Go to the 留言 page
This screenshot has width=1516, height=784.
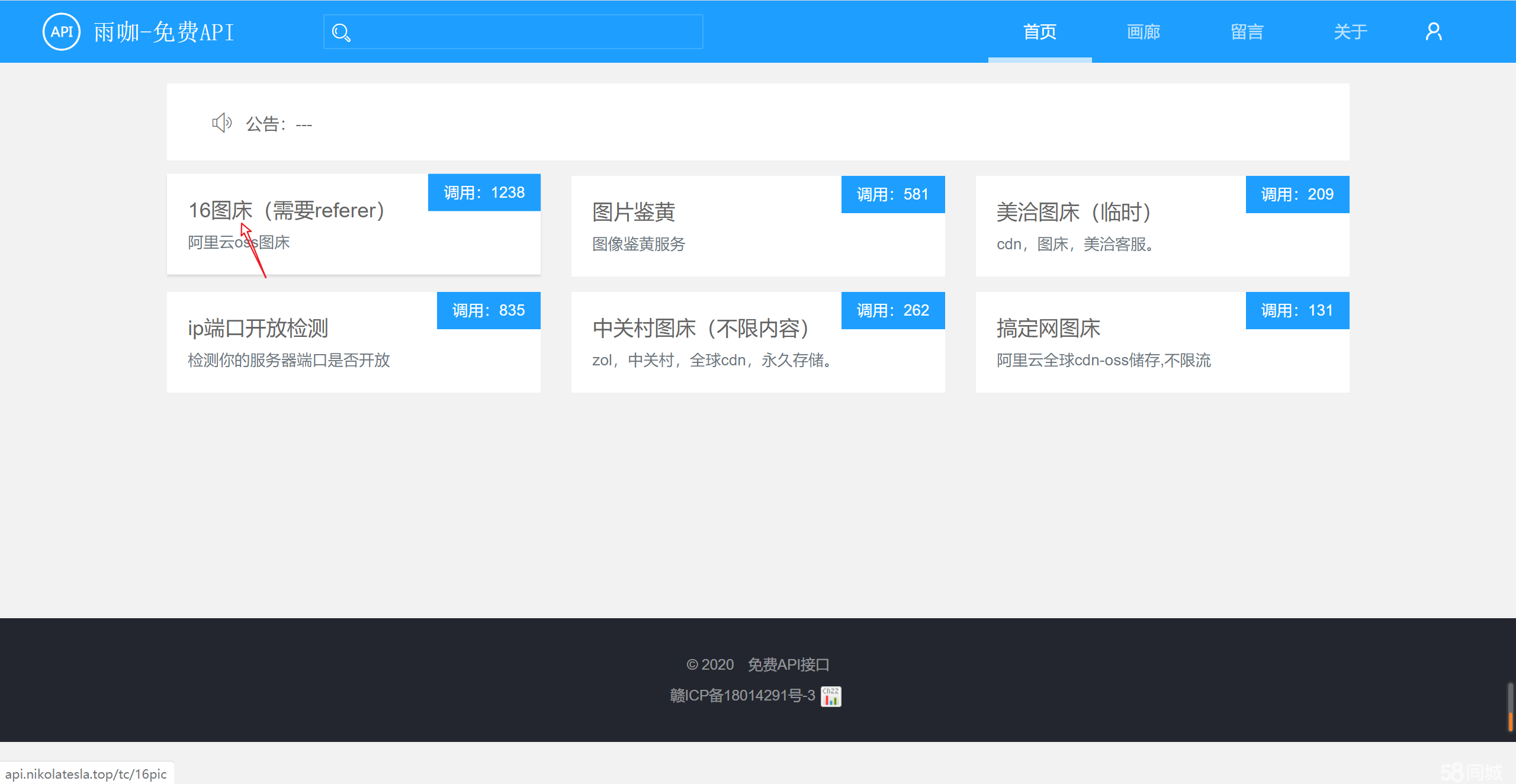(x=1247, y=32)
